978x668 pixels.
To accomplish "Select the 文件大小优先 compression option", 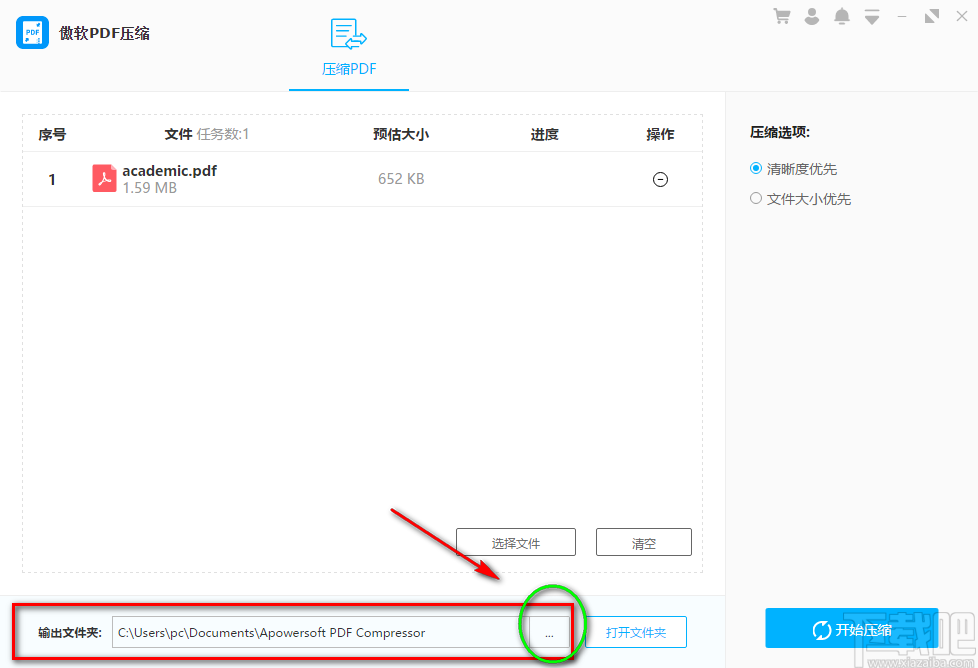I will tap(756, 198).
